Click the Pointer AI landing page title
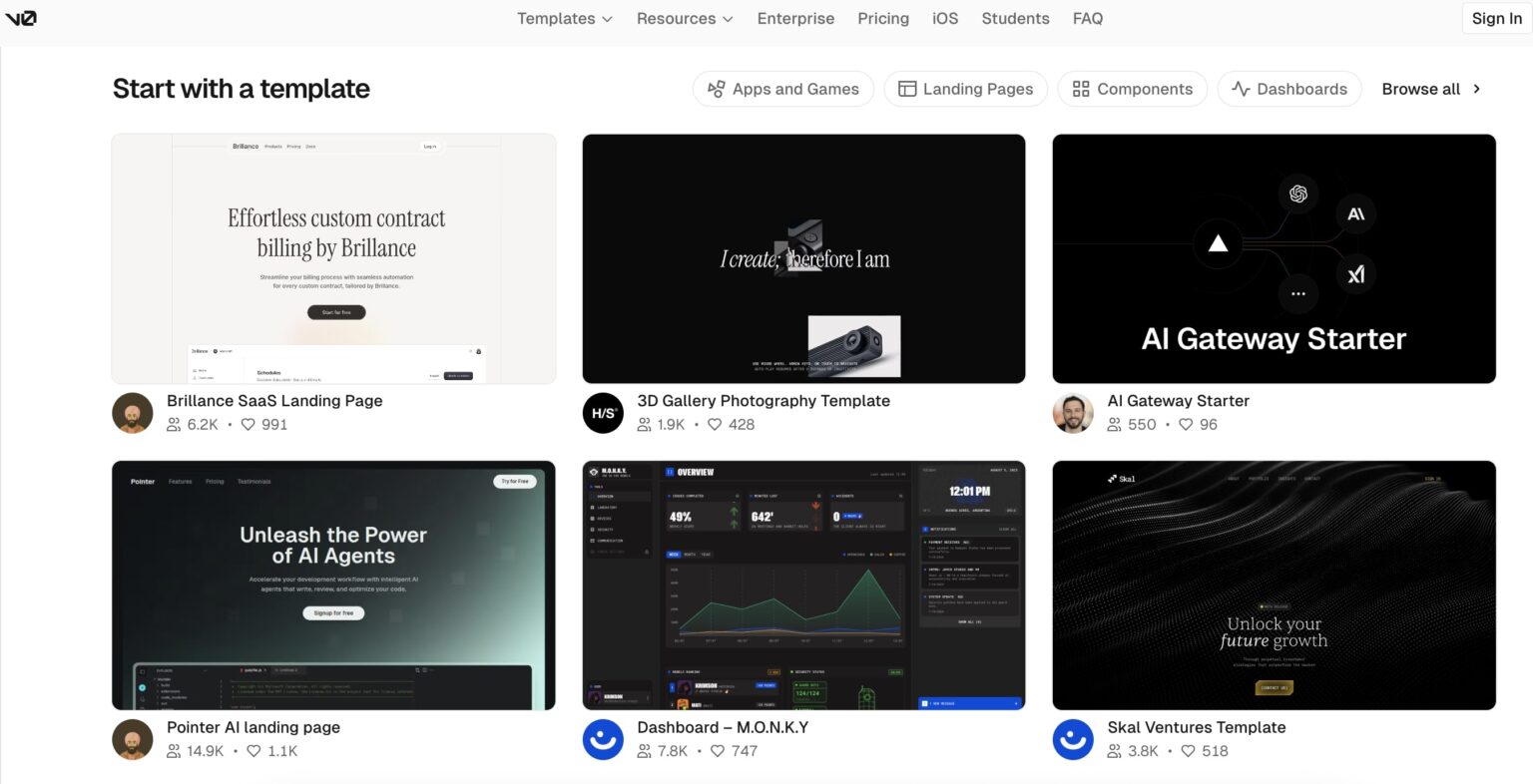Screen dimensions: 1533x784 pos(254,727)
